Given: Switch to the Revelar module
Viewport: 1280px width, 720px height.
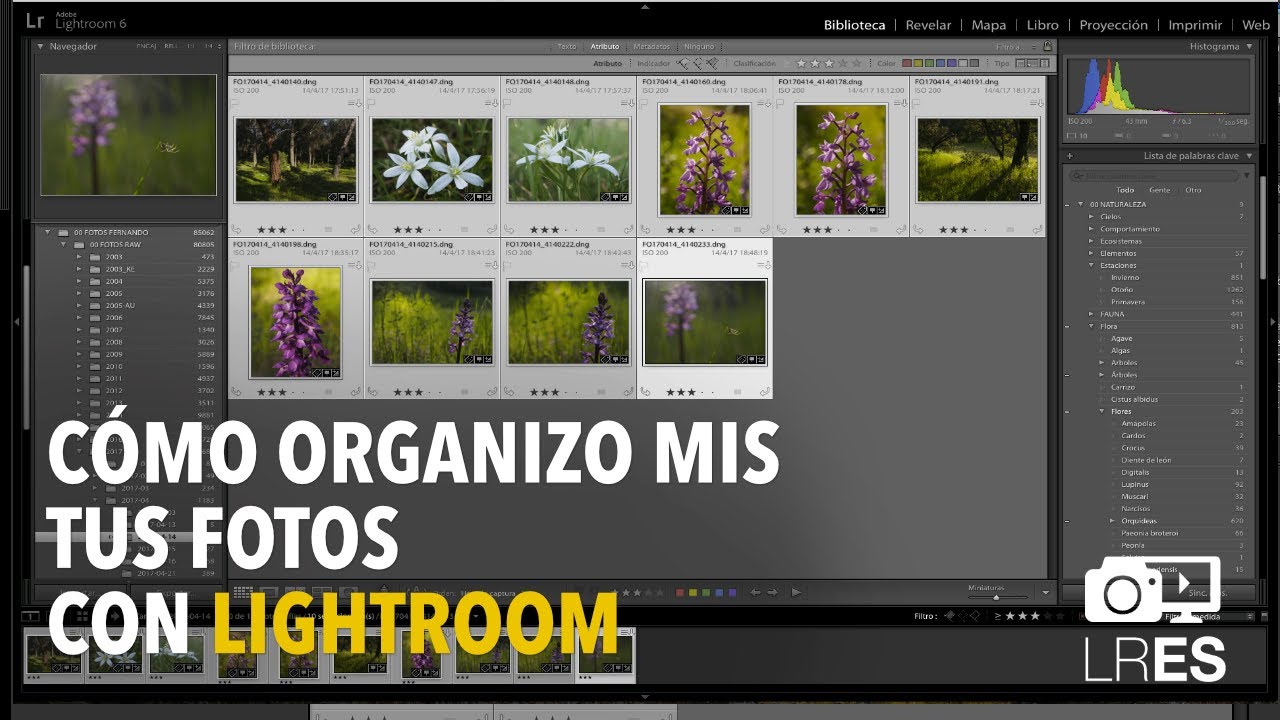Looking at the screenshot, I should [928, 25].
